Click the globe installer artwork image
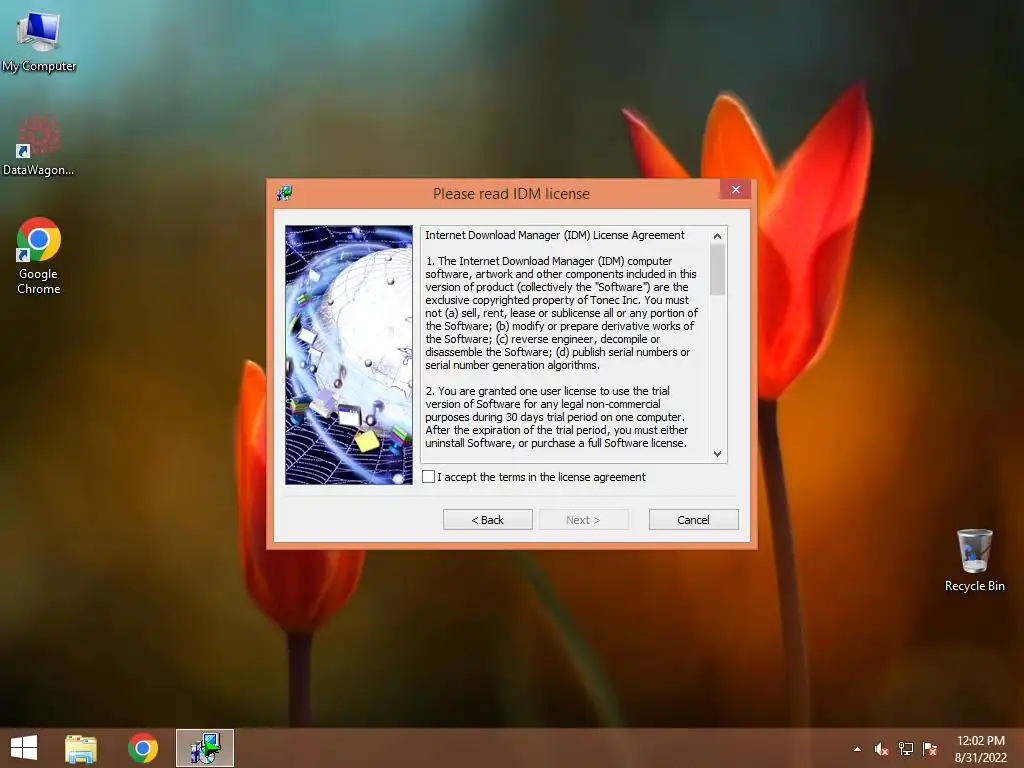 point(349,355)
